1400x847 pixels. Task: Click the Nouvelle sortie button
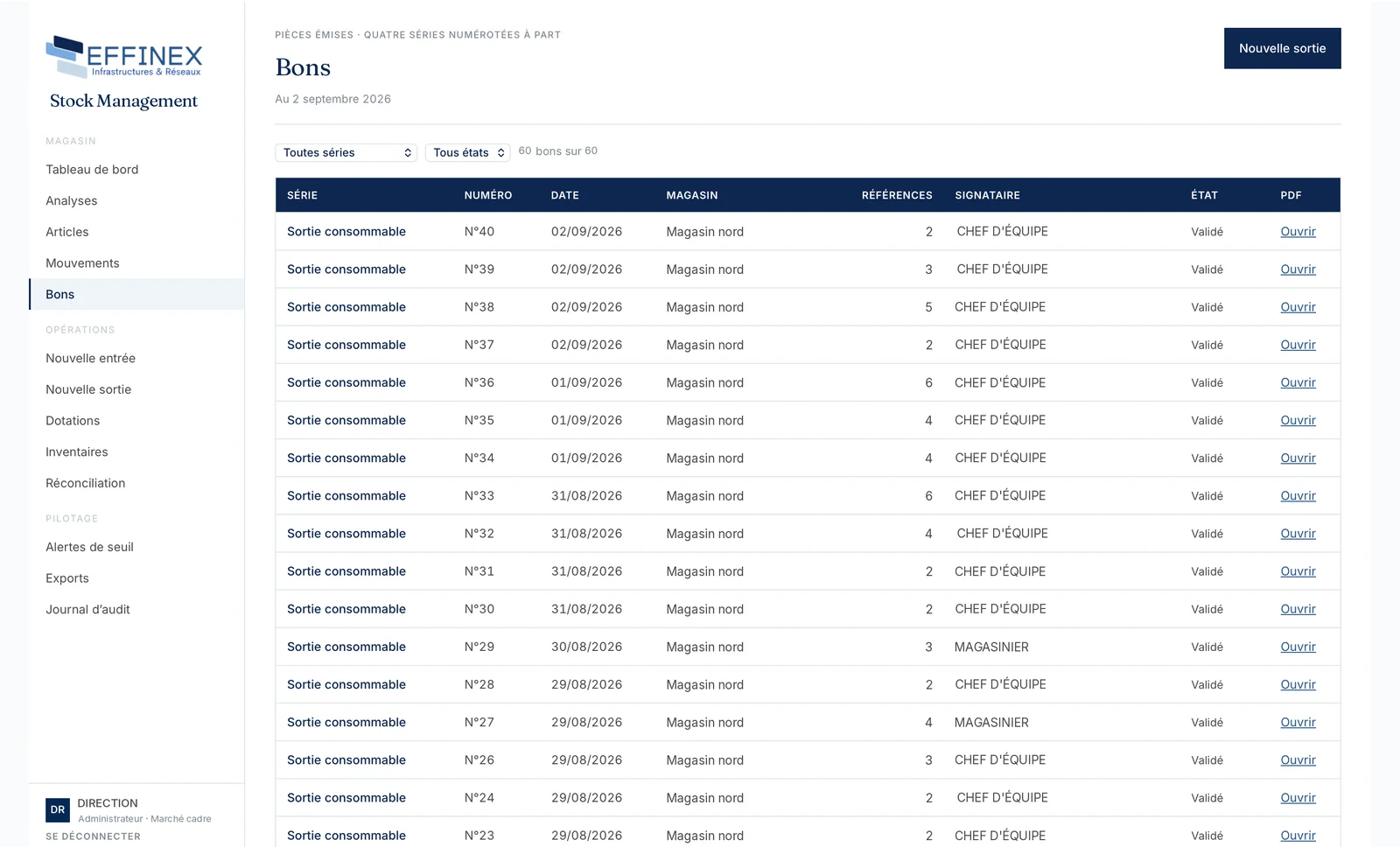1282,48
